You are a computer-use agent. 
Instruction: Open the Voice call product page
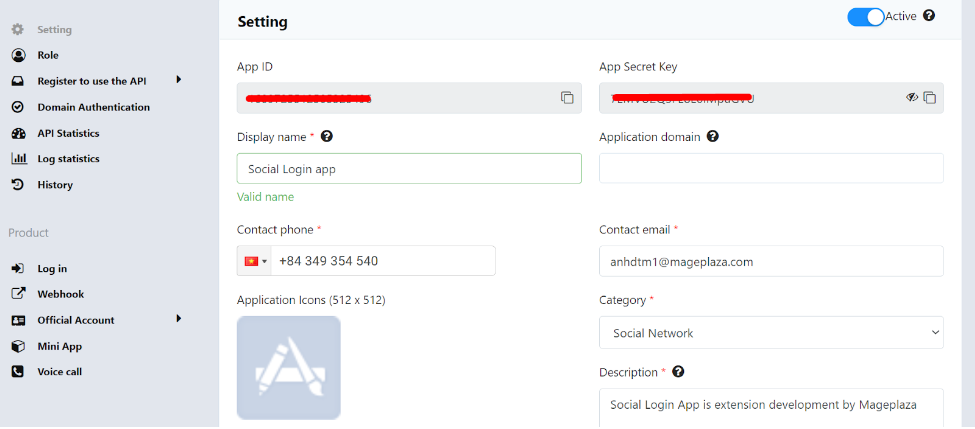pyautogui.click(x=59, y=372)
